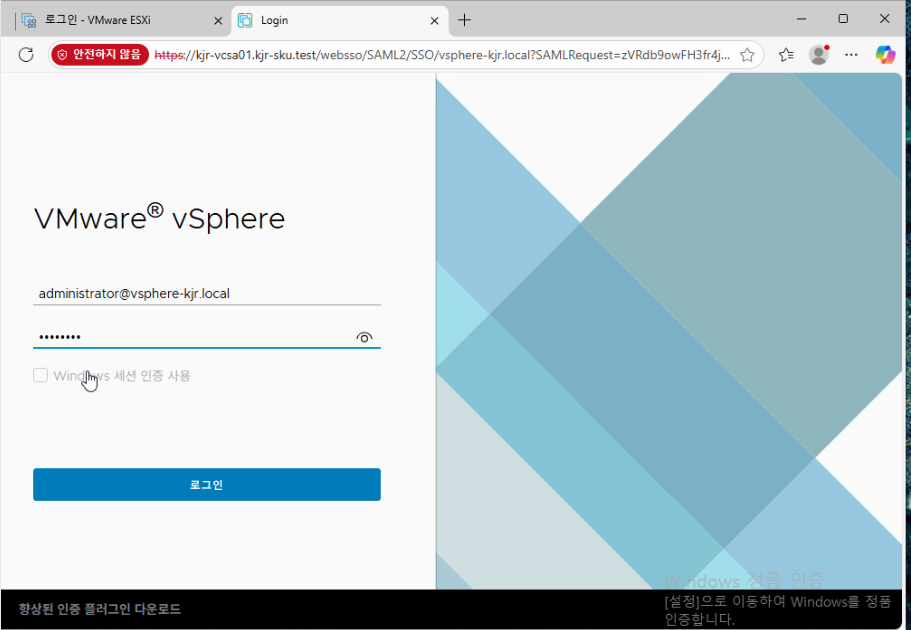Show the password using the eye icon
This screenshot has height=630, width=911.
click(x=364, y=337)
